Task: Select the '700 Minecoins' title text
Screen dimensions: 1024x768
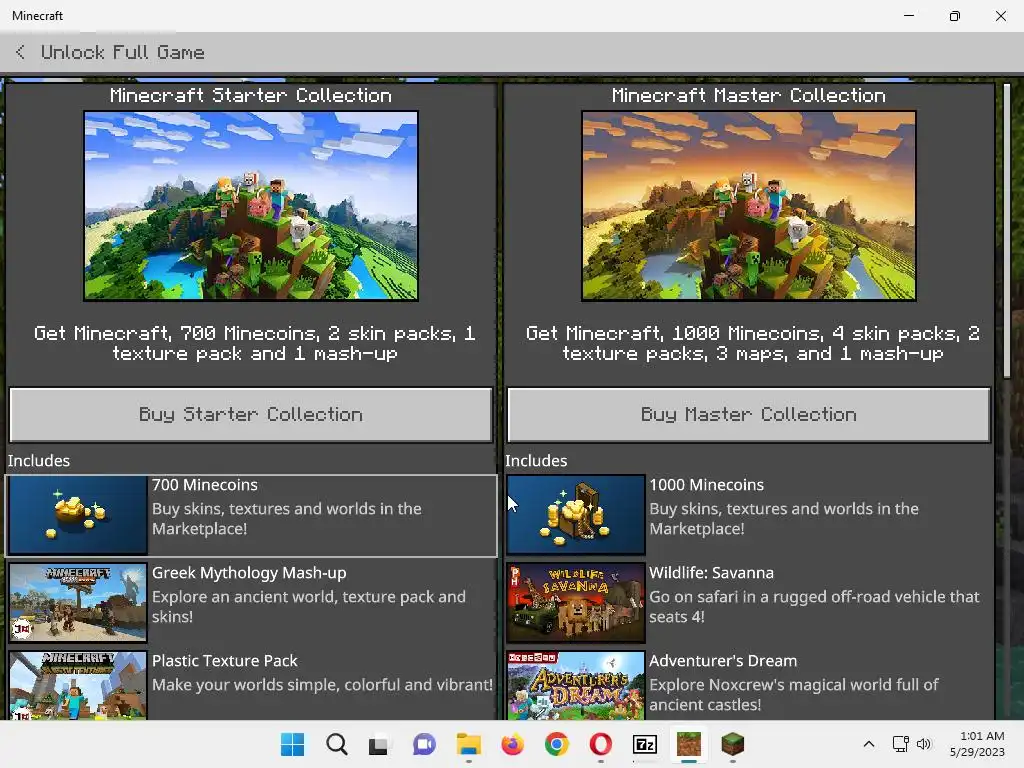Action: 204,485
